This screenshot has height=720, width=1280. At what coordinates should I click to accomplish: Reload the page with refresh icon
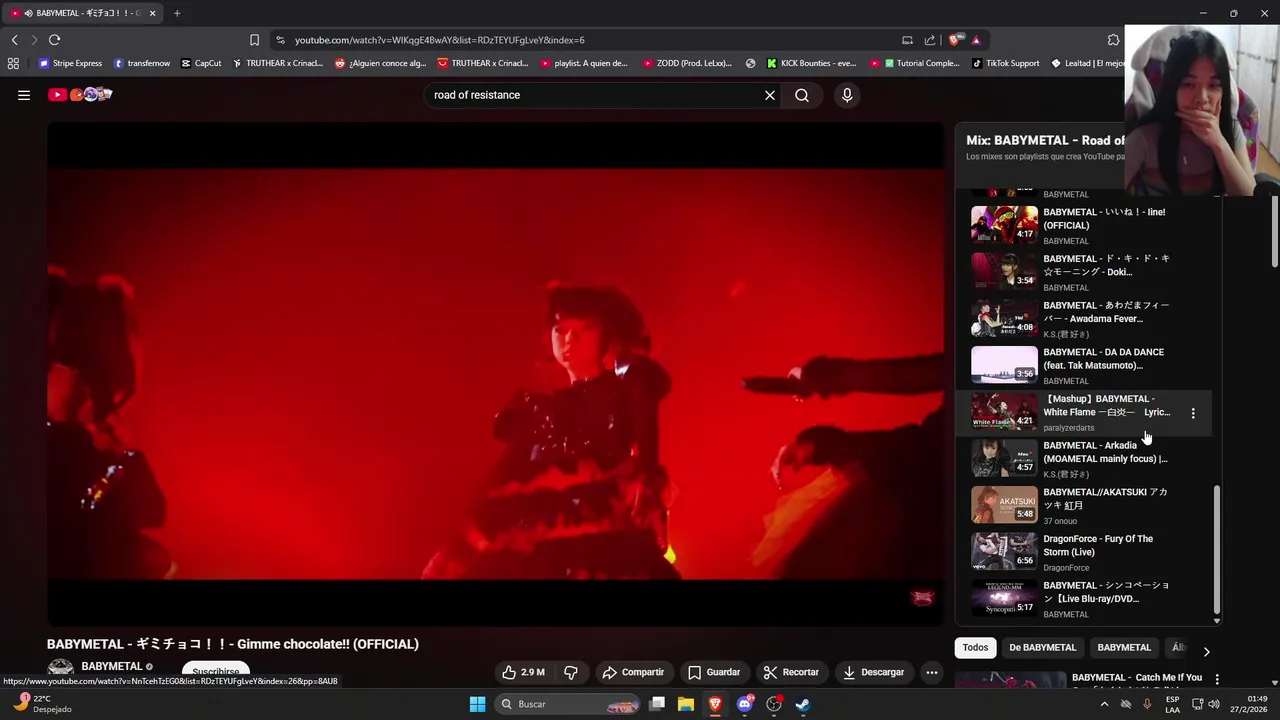pyautogui.click(x=54, y=40)
